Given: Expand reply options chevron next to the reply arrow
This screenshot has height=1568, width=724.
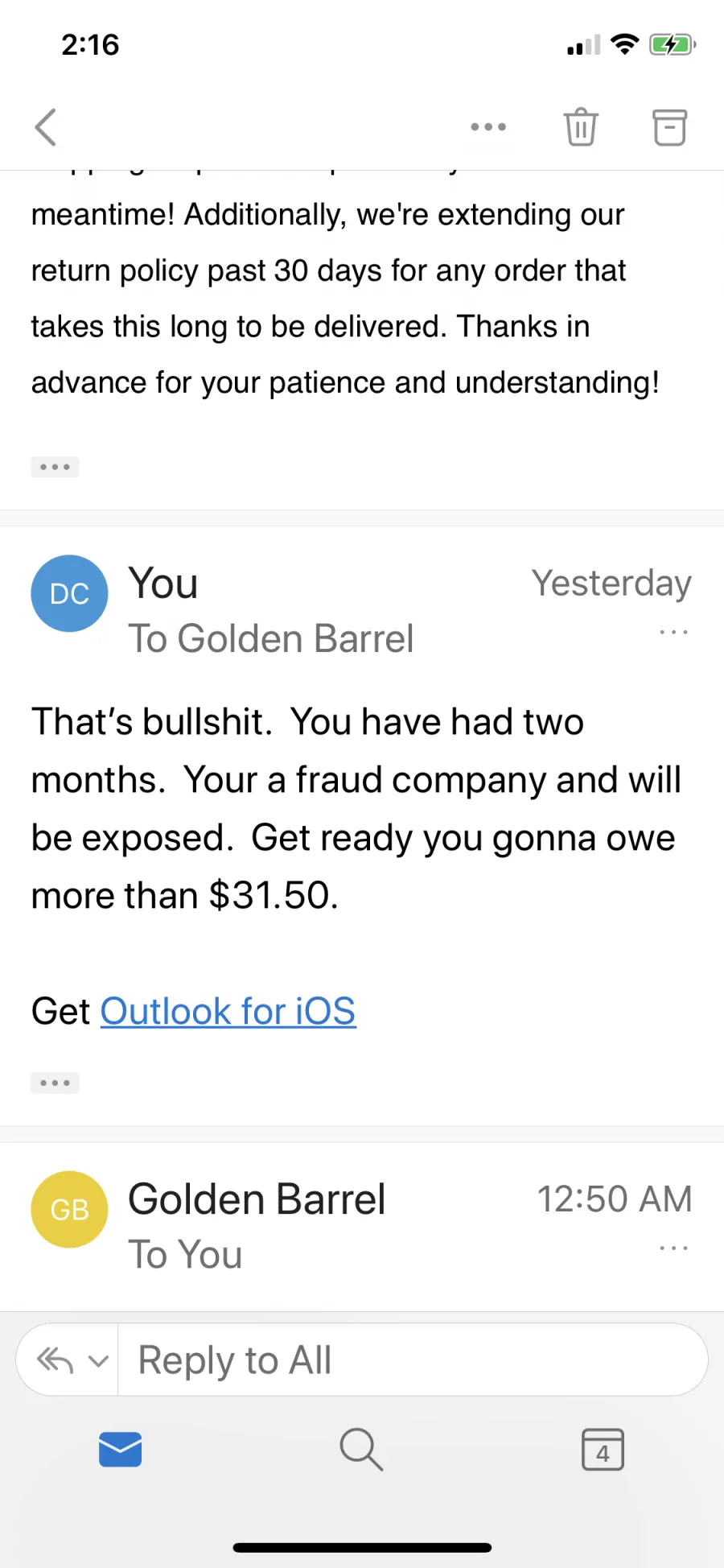Looking at the screenshot, I should (98, 1361).
